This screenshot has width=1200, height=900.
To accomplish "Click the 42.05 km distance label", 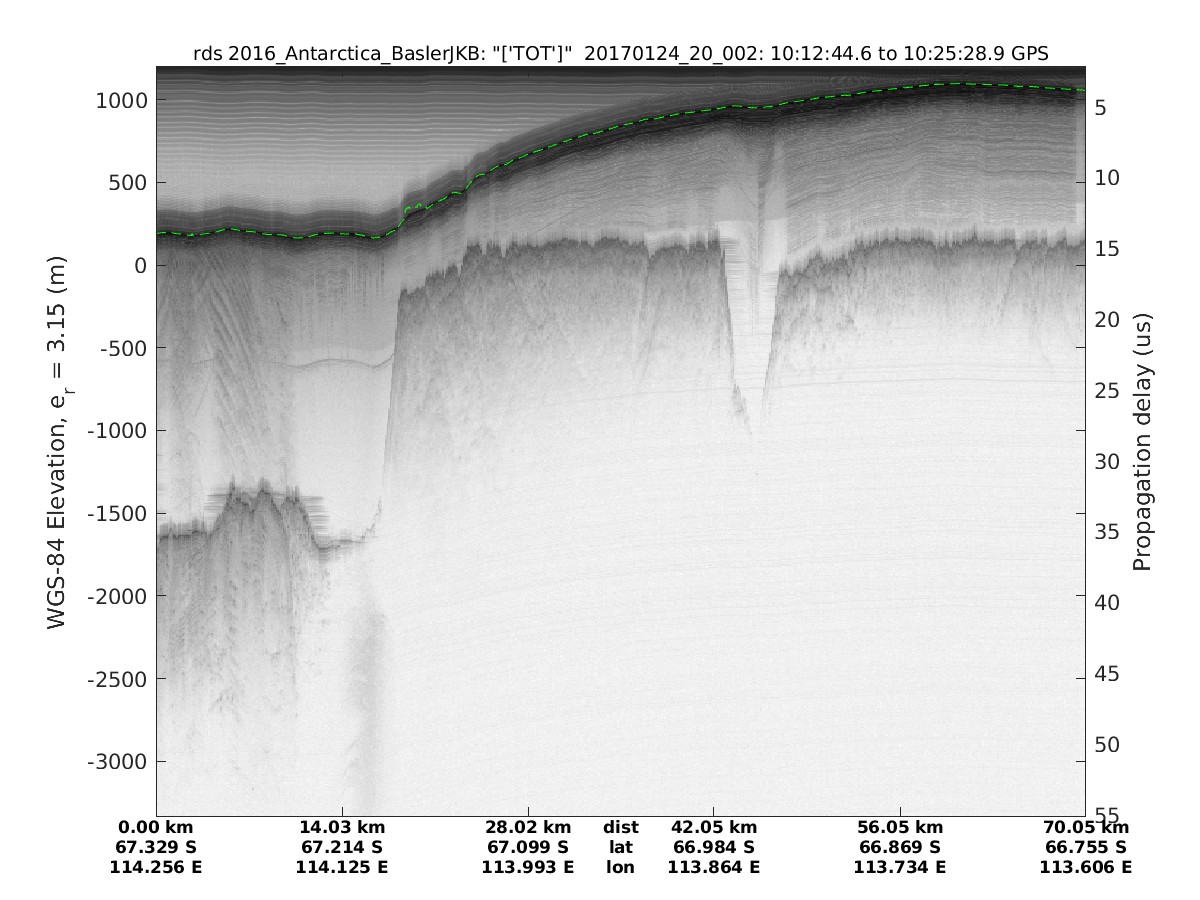I will tap(713, 828).
